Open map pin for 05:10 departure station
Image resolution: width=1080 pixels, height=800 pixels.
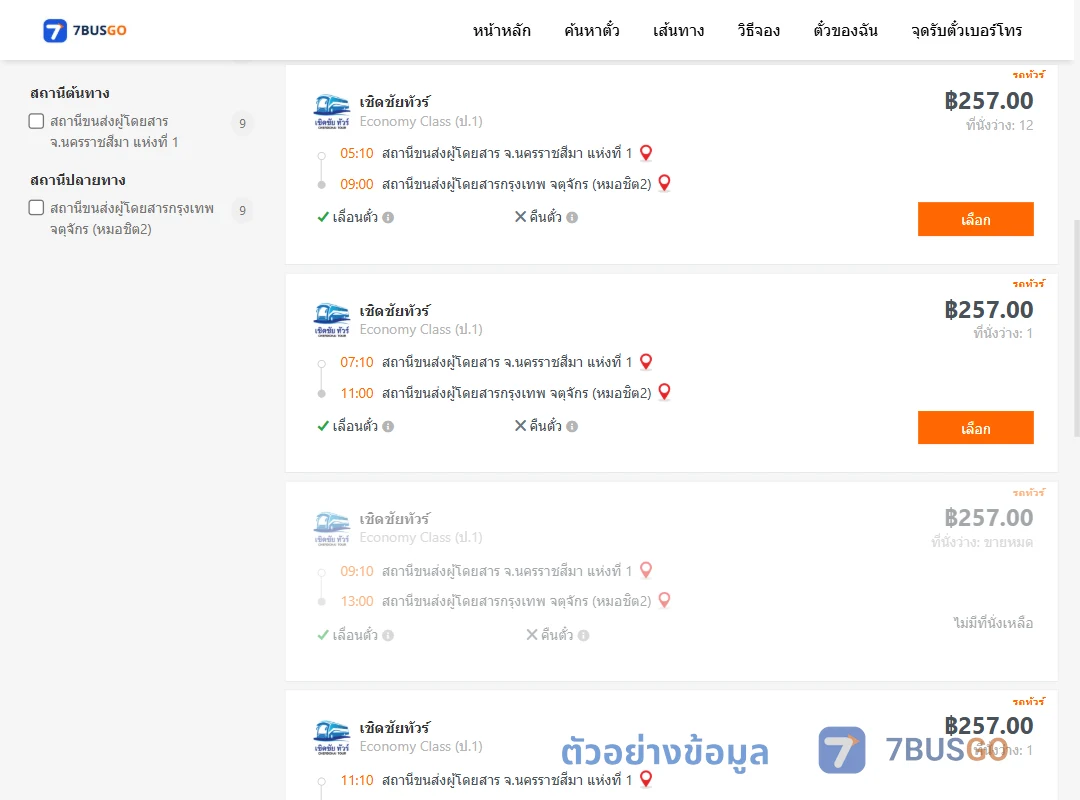(646, 153)
